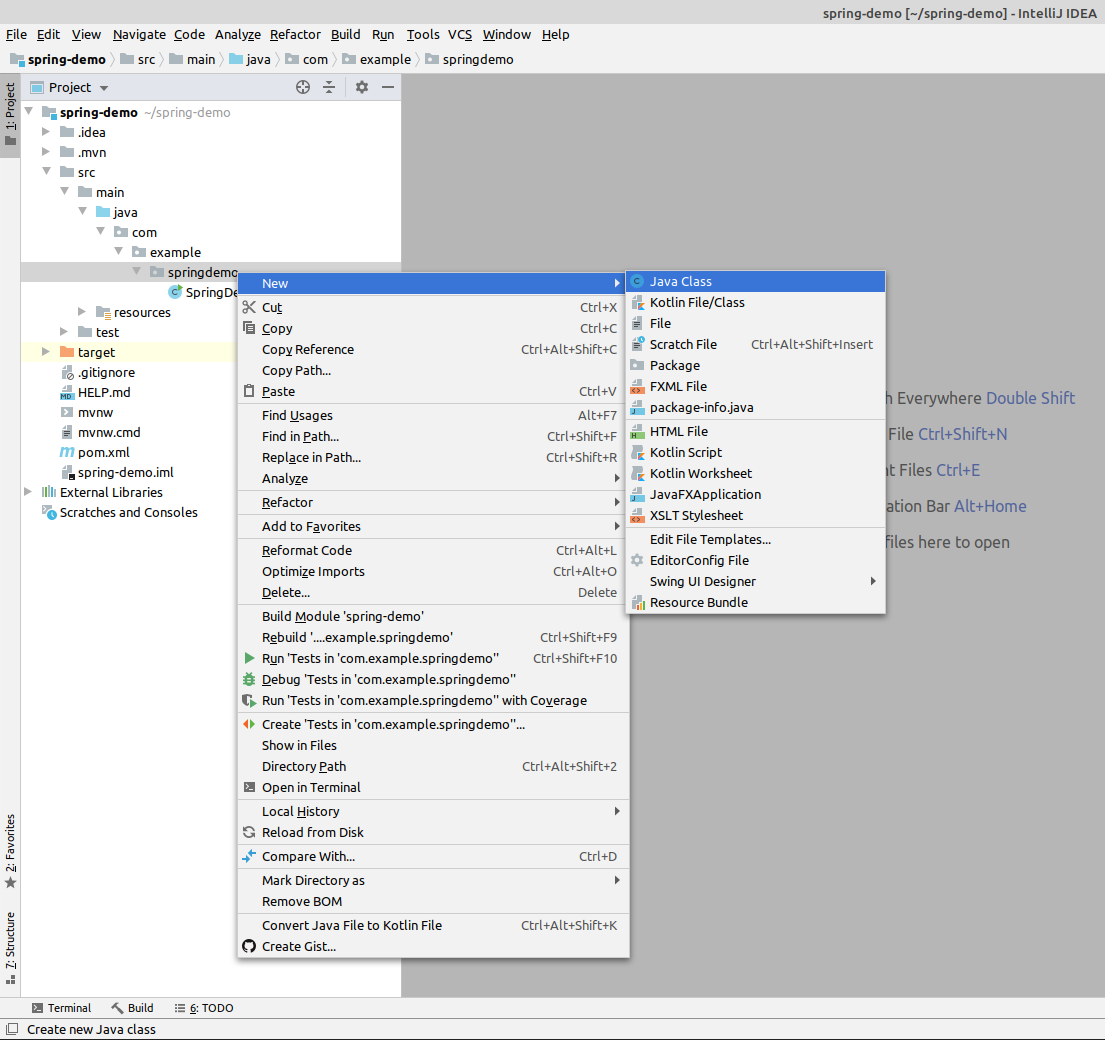This screenshot has width=1105, height=1040.
Task: Click the Reload from Disk icon
Action: click(249, 832)
